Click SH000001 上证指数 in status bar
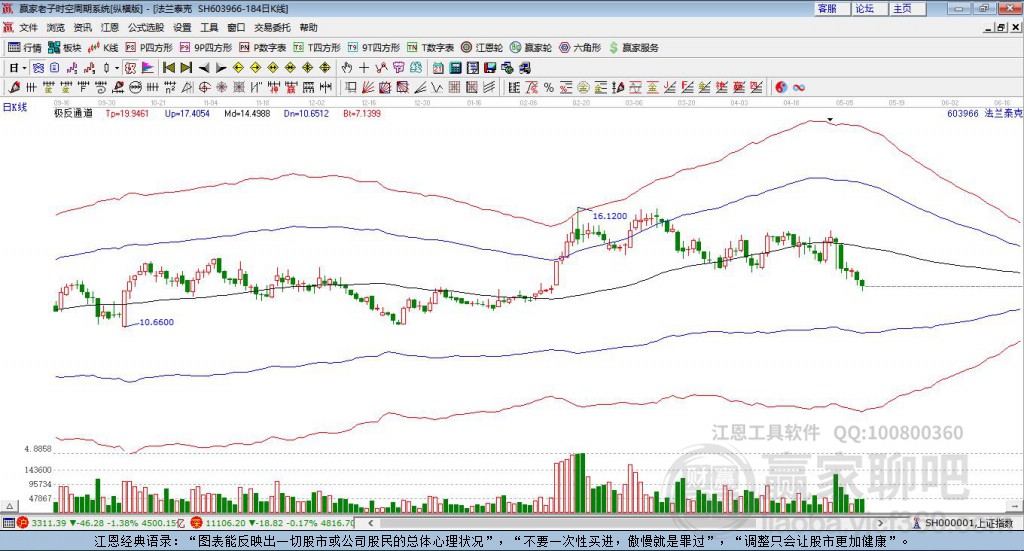Viewport: 1024px width, 551px height. 968,523
